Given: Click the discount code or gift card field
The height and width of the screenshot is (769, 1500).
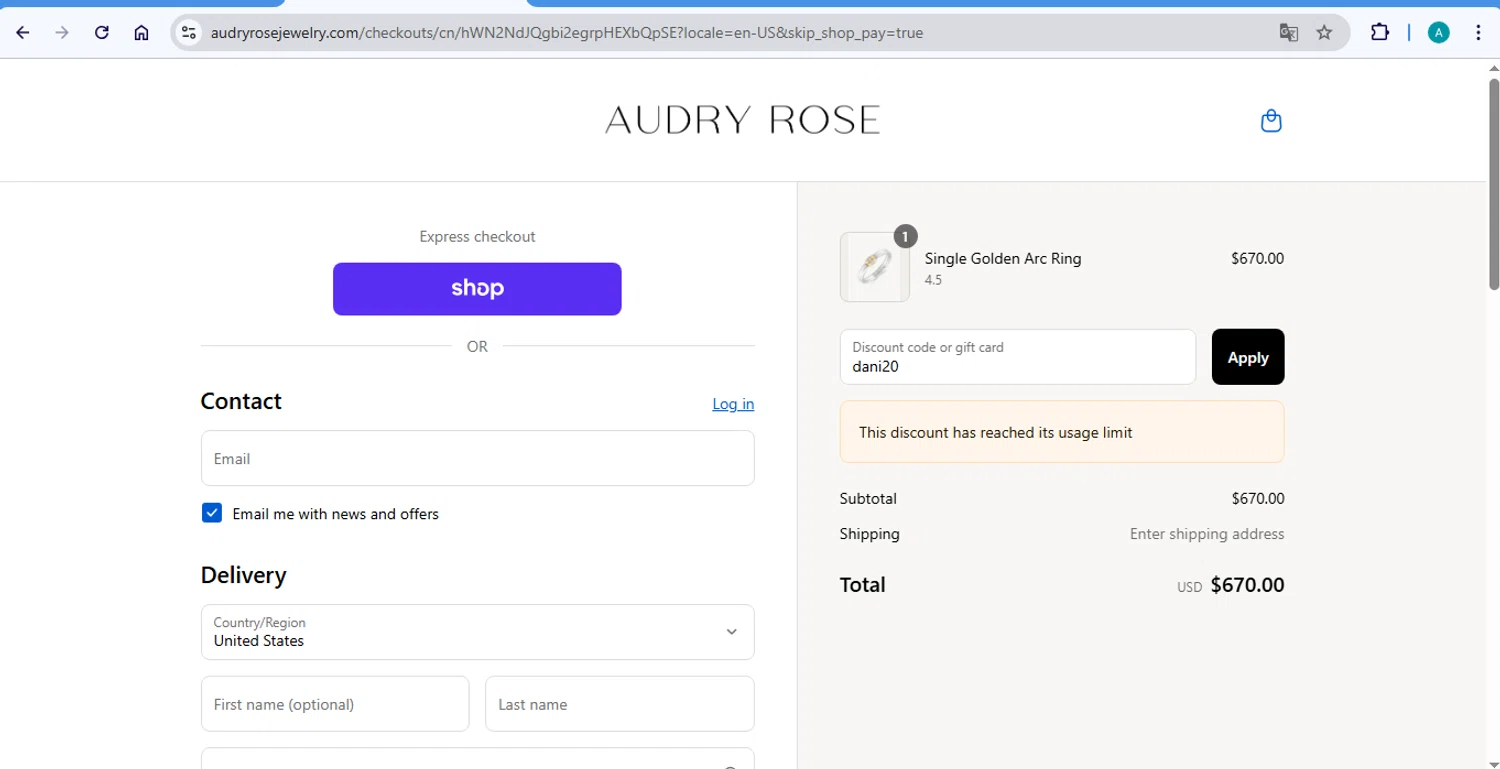Looking at the screenshot, I should [1018, 357].
